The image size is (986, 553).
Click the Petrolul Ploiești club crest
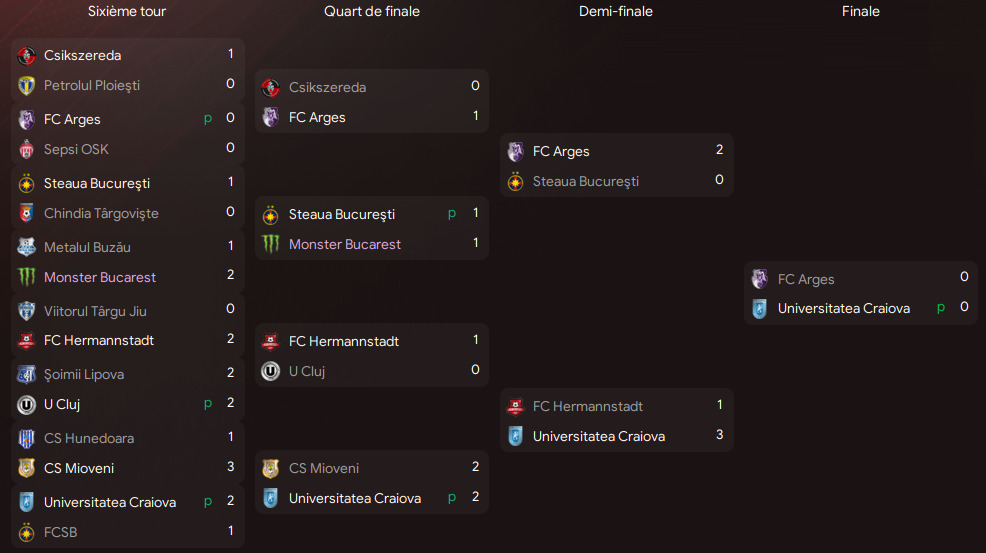[x=26, y=86]
